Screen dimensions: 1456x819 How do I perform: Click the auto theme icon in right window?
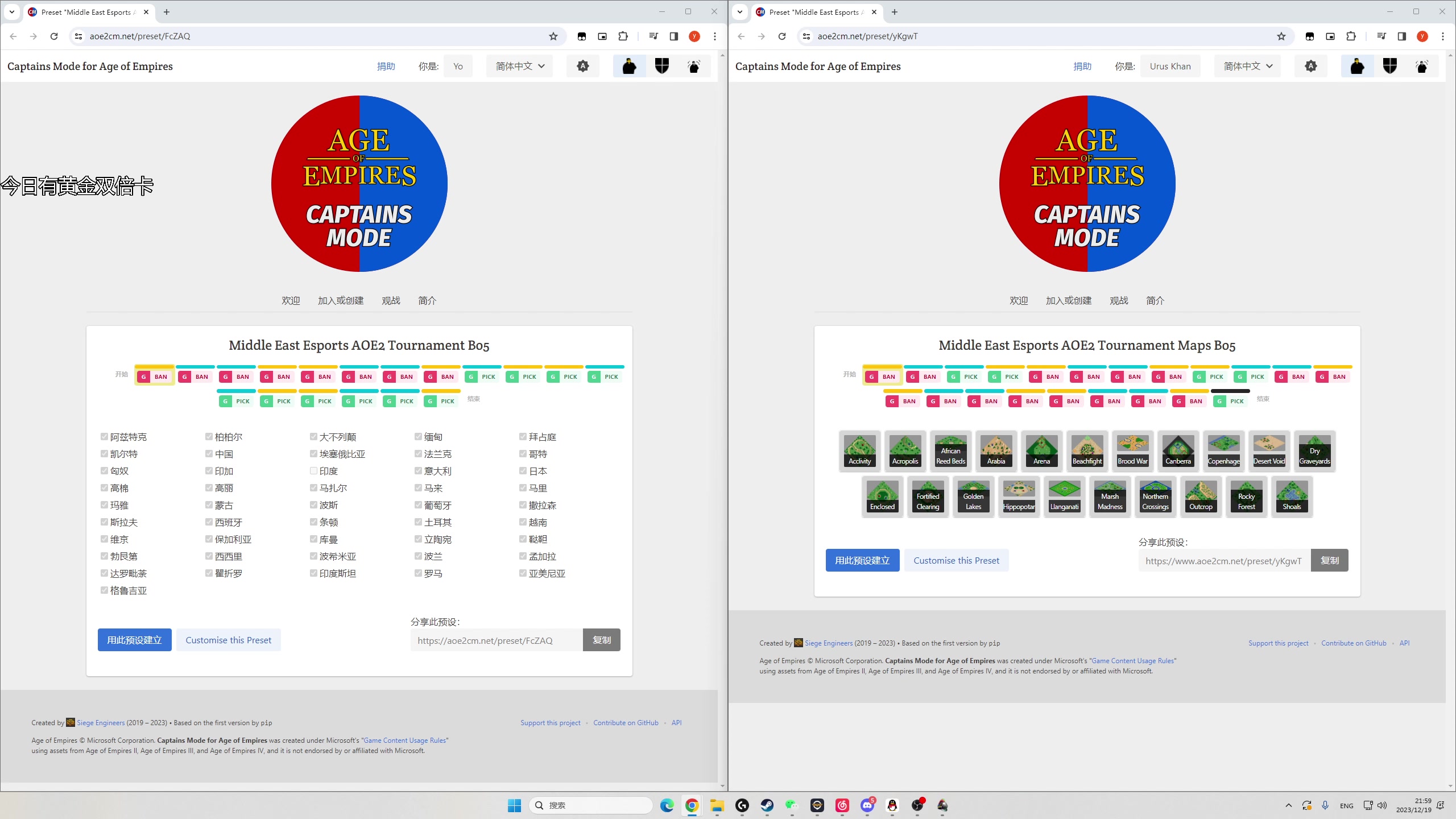1311,67
